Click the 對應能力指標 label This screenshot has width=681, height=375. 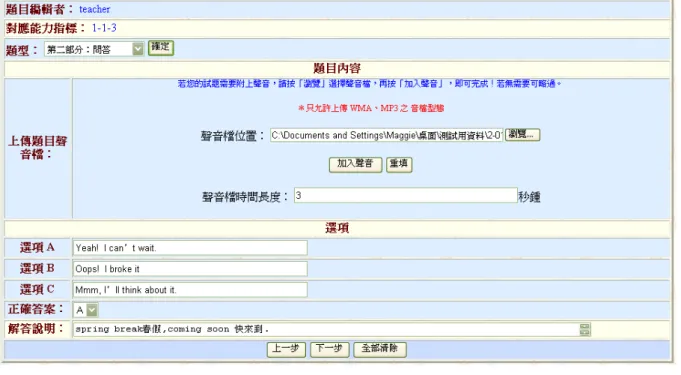pyautogui.click(x=46, y=28)
